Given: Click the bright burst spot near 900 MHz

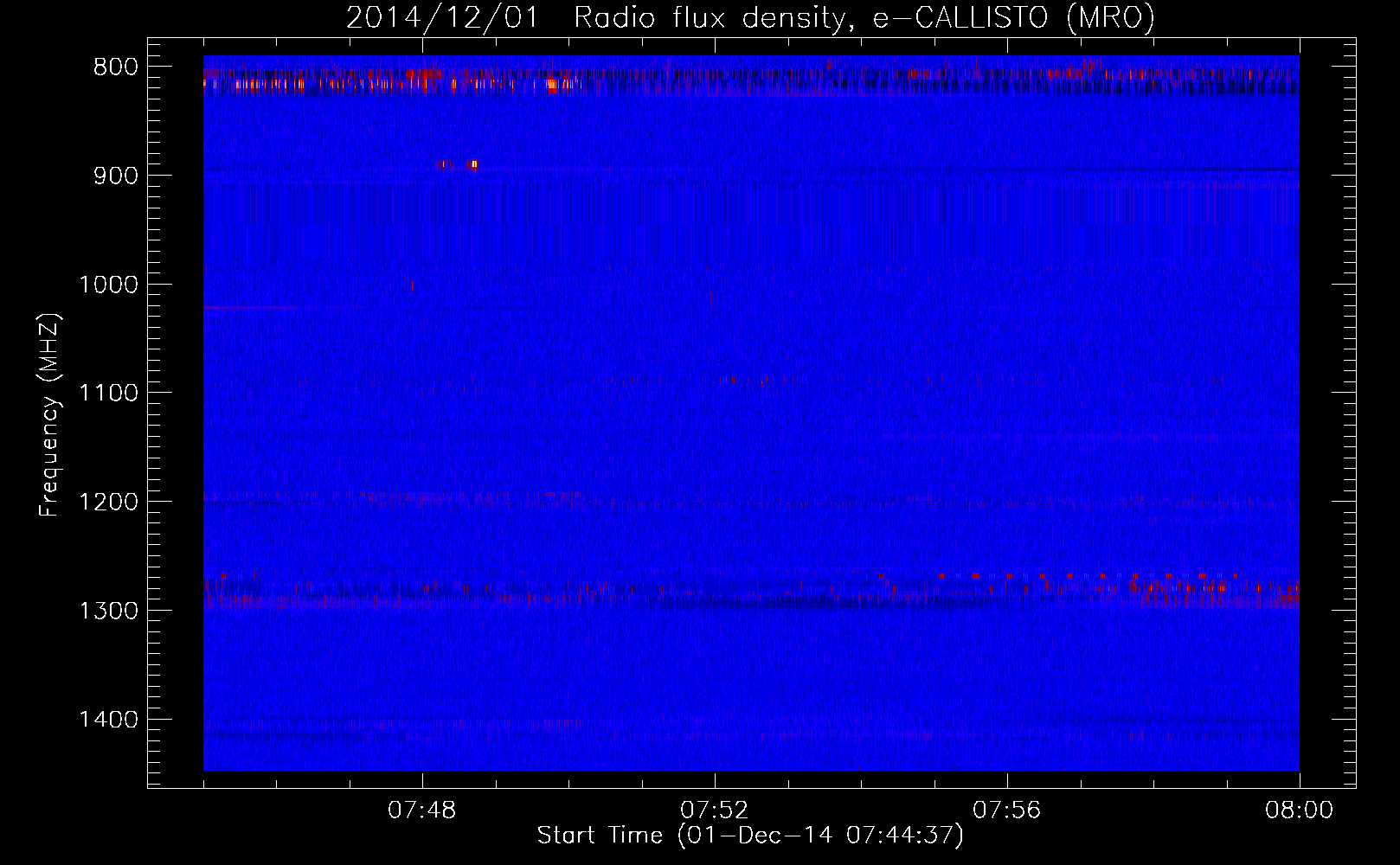Looking at the screenshot, I should (472, 163).
